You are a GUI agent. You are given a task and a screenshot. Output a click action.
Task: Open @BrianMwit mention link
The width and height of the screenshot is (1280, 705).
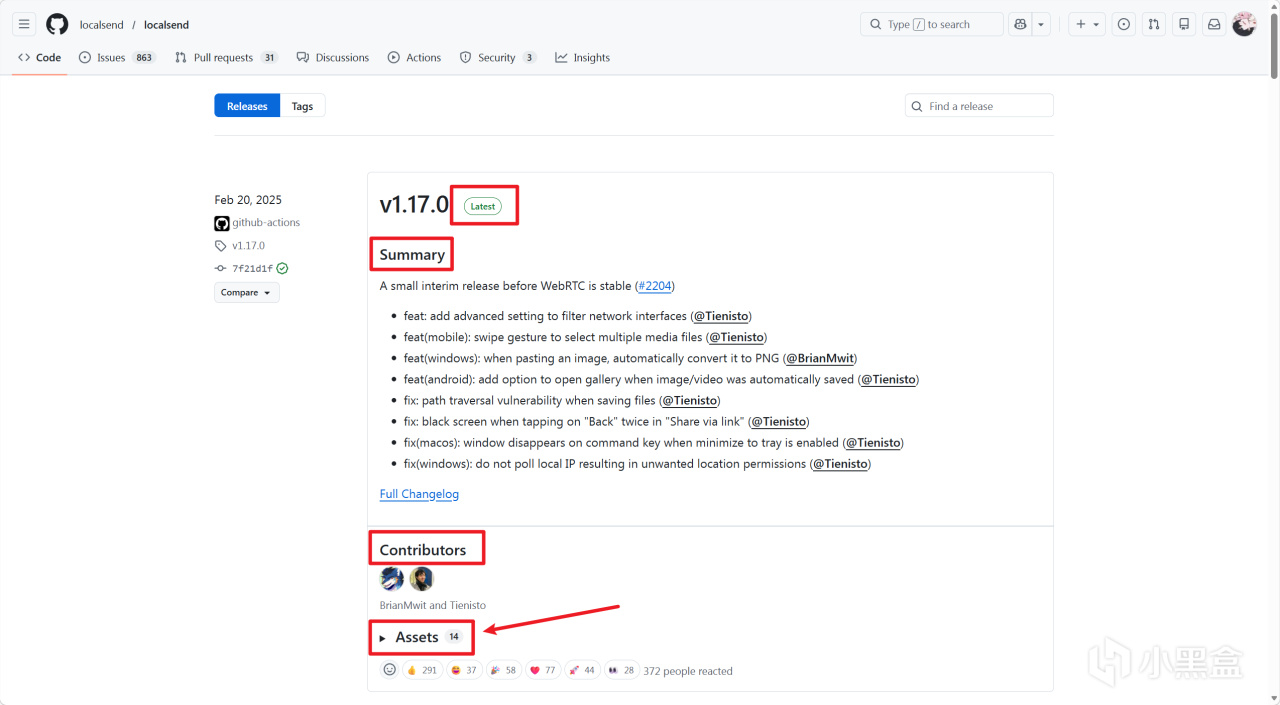[x=820, y=358]
